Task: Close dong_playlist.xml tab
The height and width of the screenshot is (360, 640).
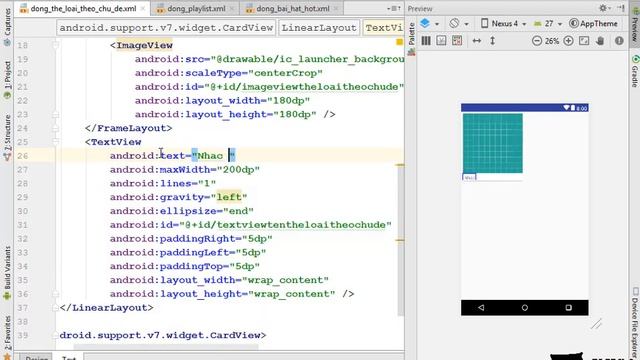Action: [x=232, y=9]
